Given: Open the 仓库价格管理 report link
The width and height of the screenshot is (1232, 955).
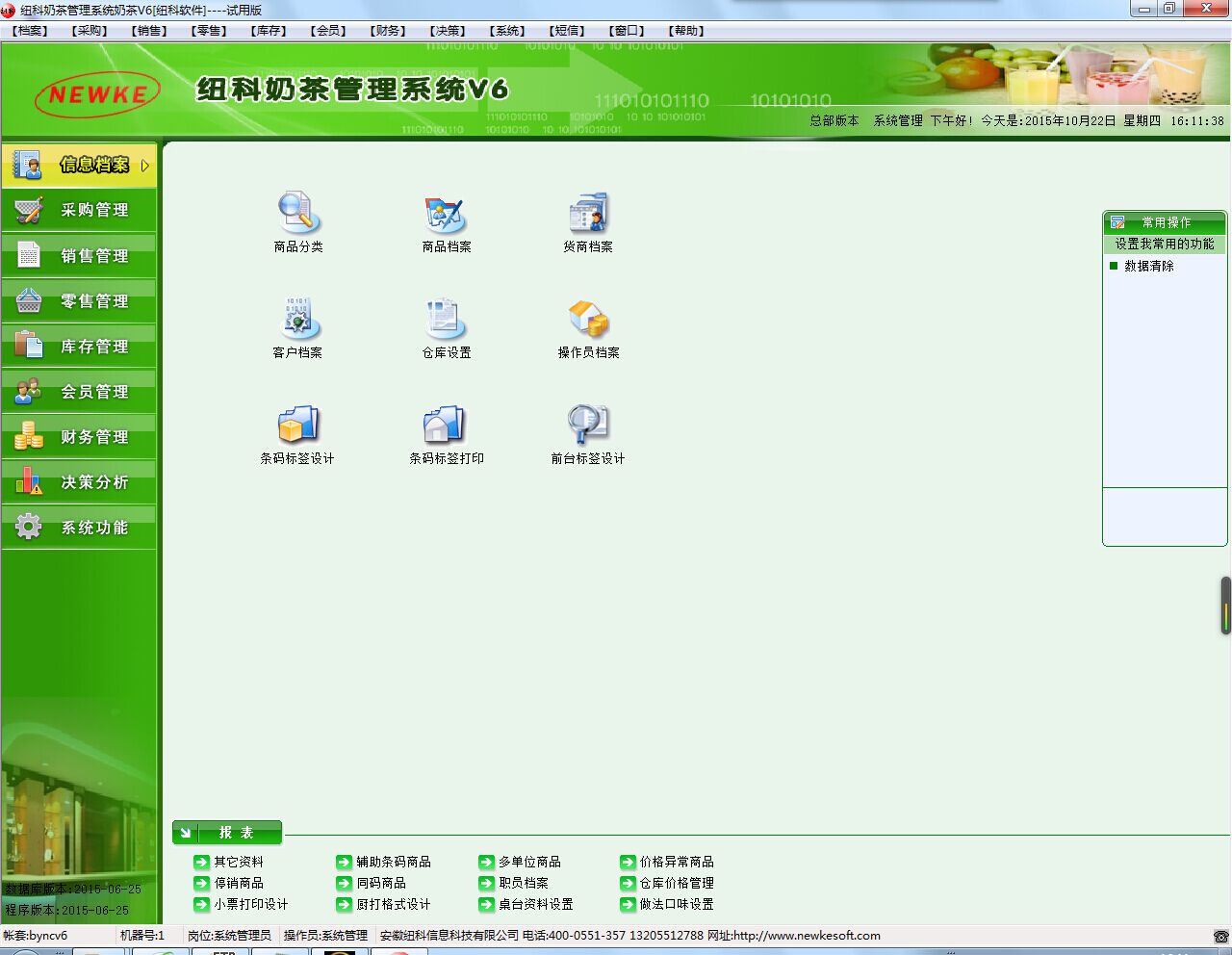Looking at the screenshot, I should [677, 883].
